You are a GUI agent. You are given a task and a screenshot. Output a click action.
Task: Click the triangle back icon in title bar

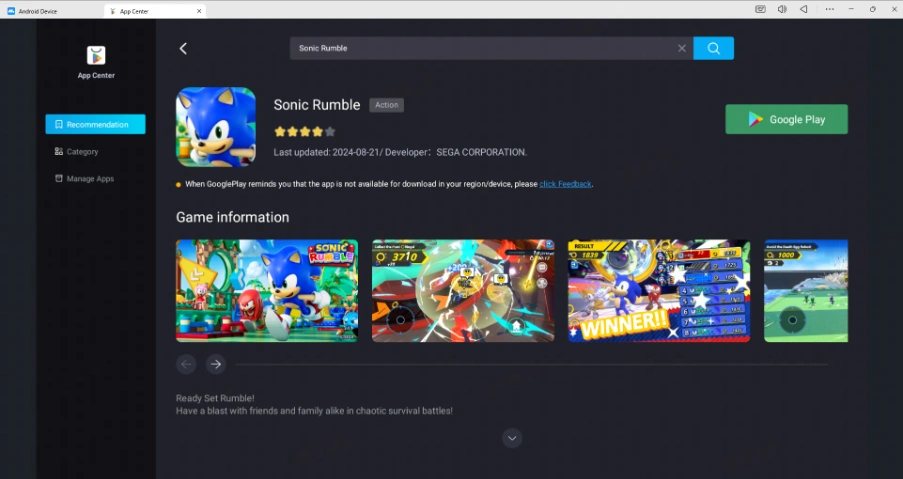point(803,9)
